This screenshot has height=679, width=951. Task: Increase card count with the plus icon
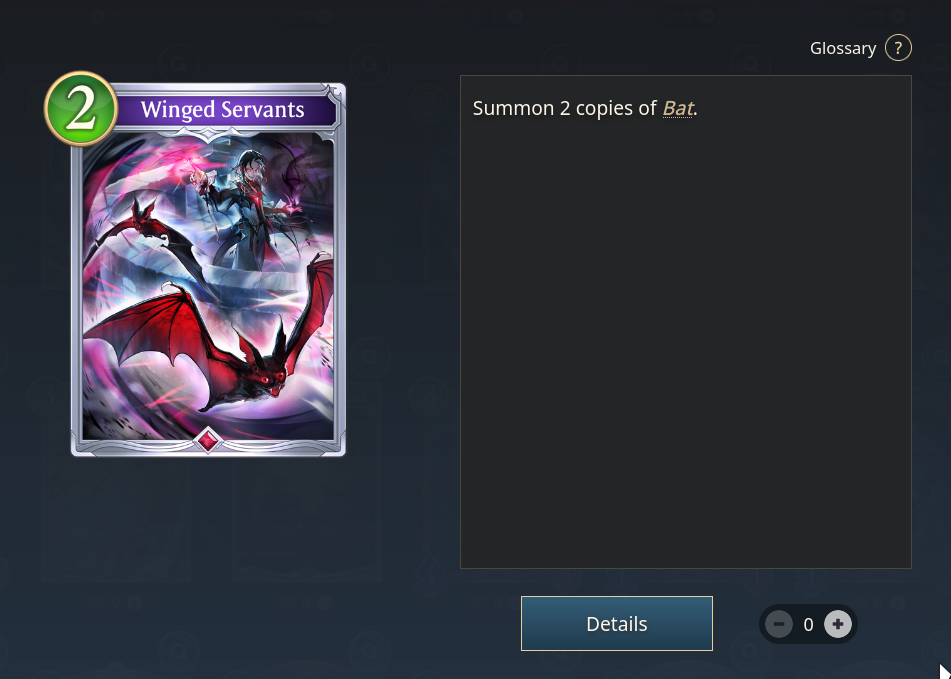click(x=838, y=624)
